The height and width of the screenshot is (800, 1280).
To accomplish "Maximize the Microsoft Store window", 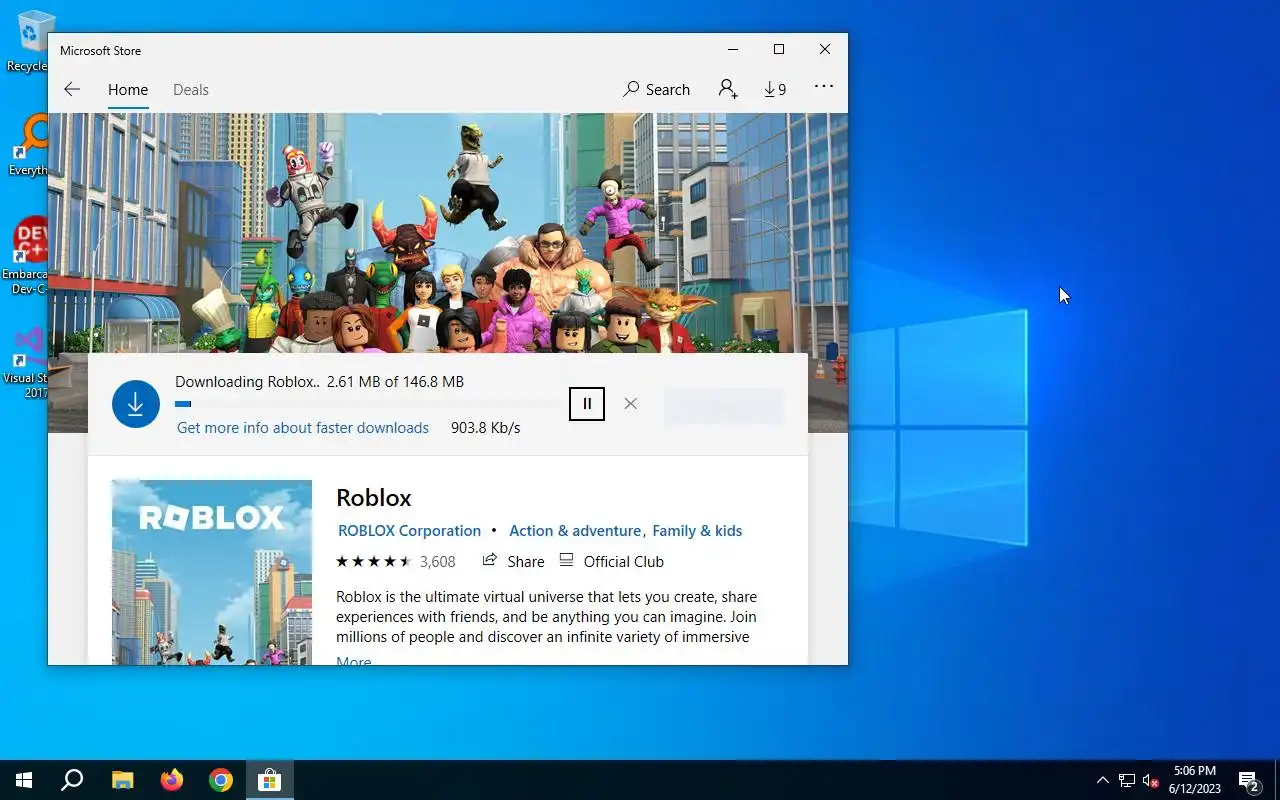I will [x=779, y=49].
